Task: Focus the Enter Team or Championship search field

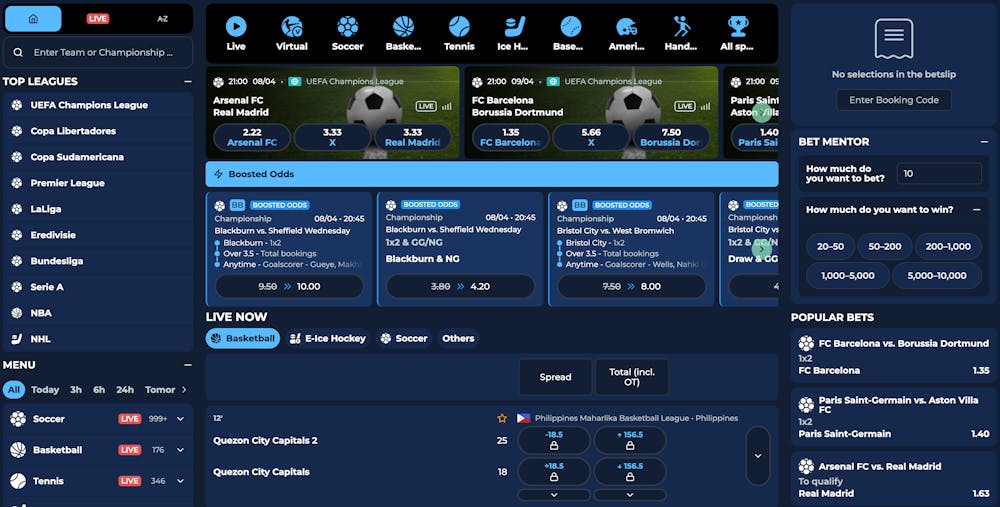Action: click(98, 52)
